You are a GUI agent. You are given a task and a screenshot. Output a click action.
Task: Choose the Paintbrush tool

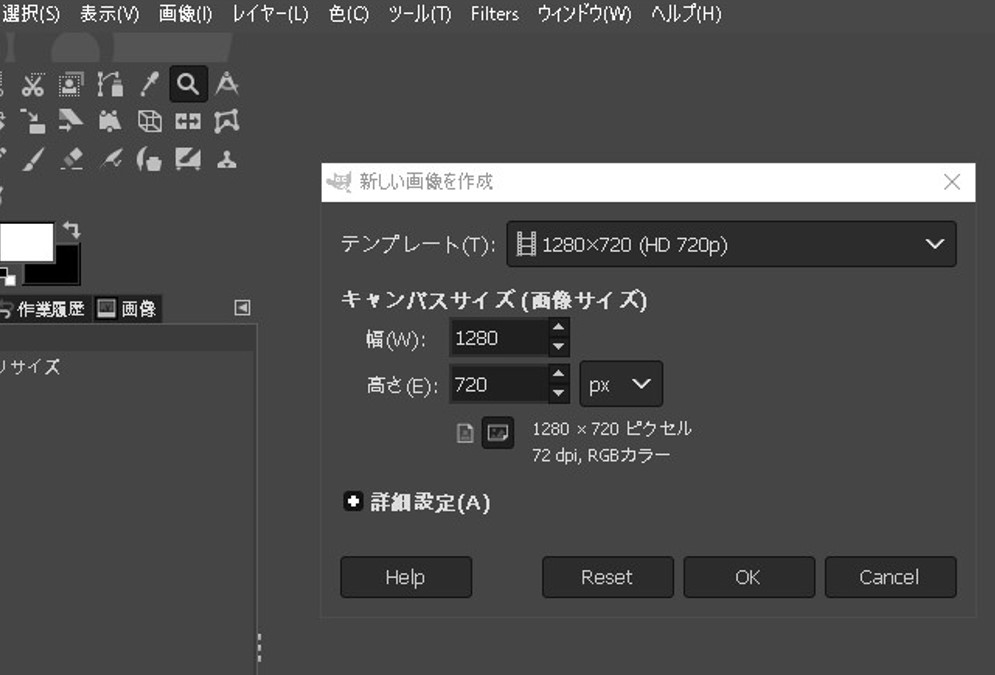click(33, 158)
